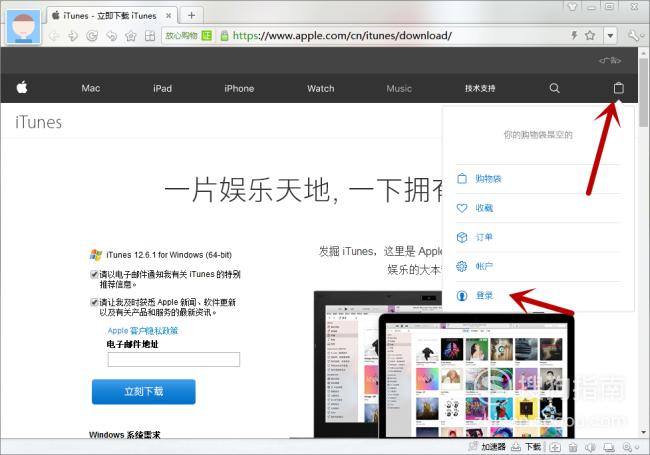The height and width of the screenshot is (455, 650).
Task: Toggle the speaker mute icon in status bar
Action: coord(590,447)
